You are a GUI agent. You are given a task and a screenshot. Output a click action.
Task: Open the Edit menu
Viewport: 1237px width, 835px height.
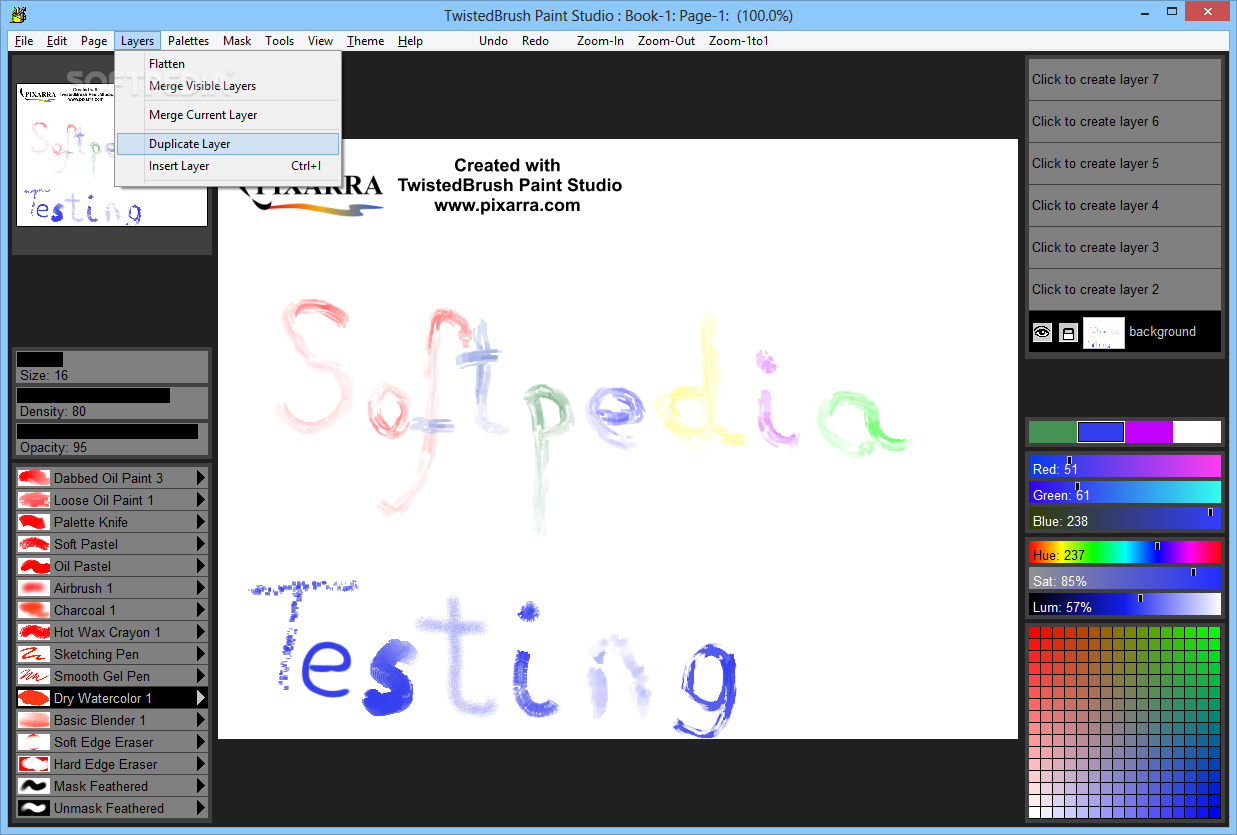(x=57, y=41)
